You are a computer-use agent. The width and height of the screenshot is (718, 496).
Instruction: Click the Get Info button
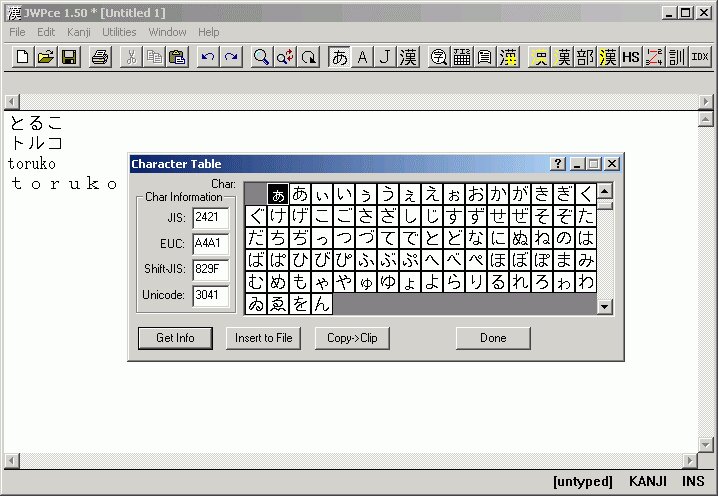(175, 338)
